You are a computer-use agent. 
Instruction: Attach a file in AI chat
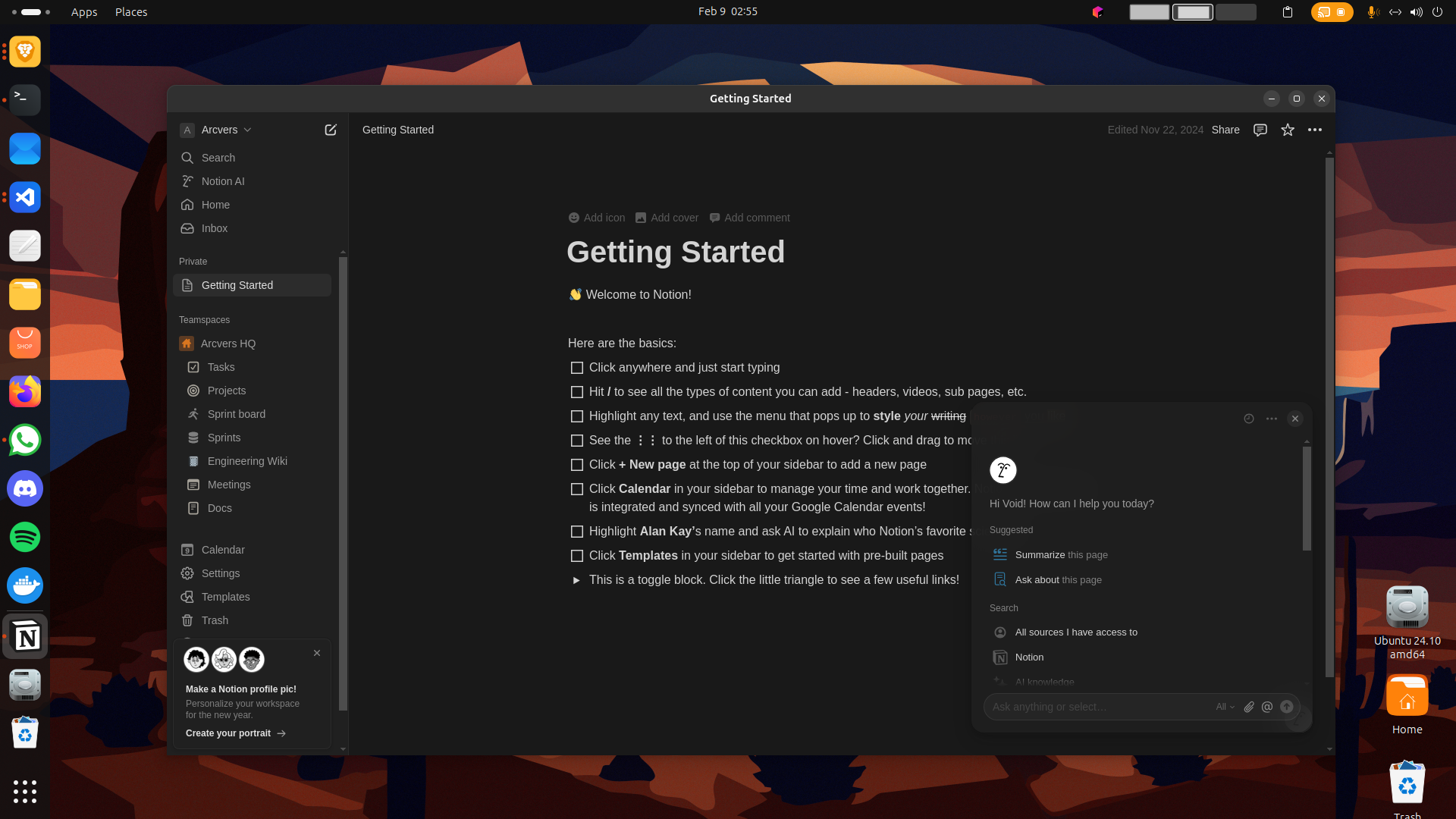(x=1249, y=707)
